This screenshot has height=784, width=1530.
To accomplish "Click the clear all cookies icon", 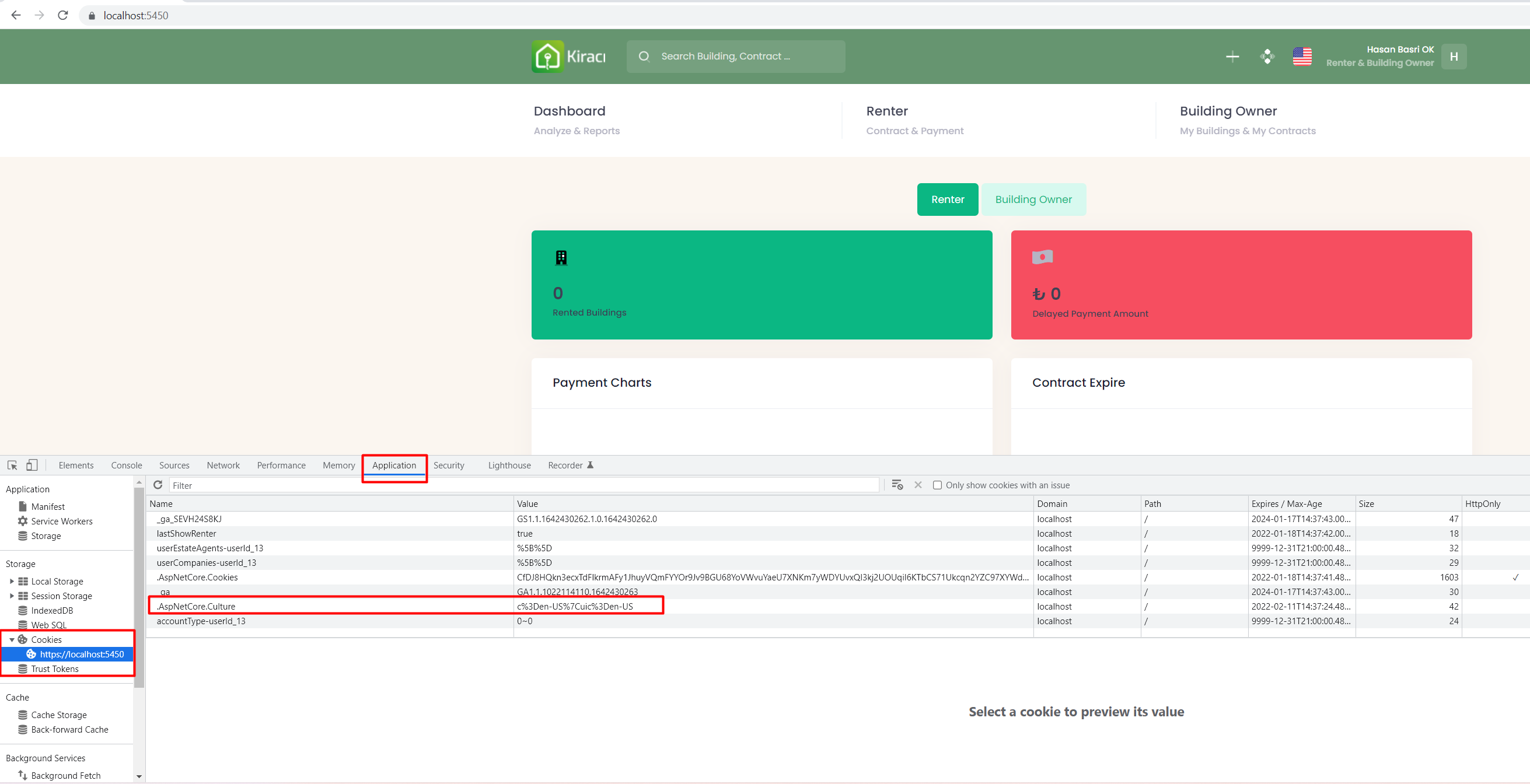I will pyautogui.click(x=897, y=485).
